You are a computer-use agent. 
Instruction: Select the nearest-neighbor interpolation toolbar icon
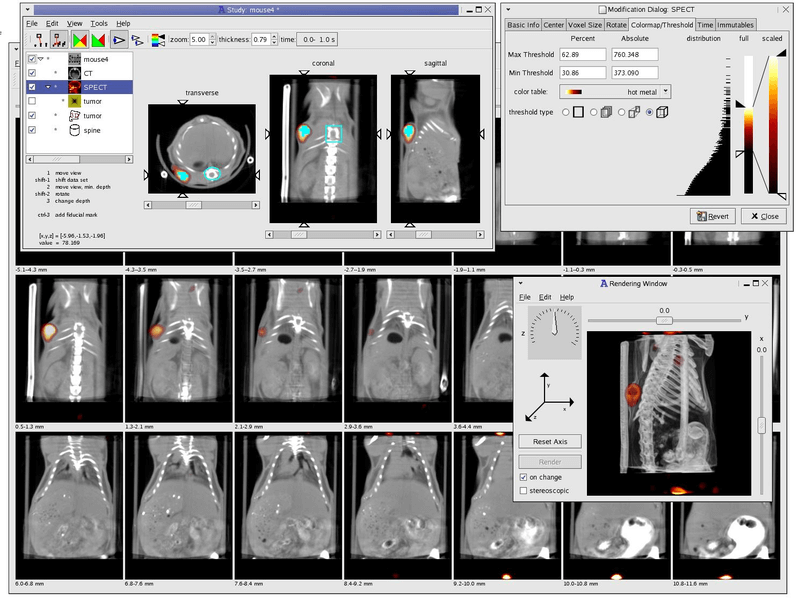[x=40, y=40]
